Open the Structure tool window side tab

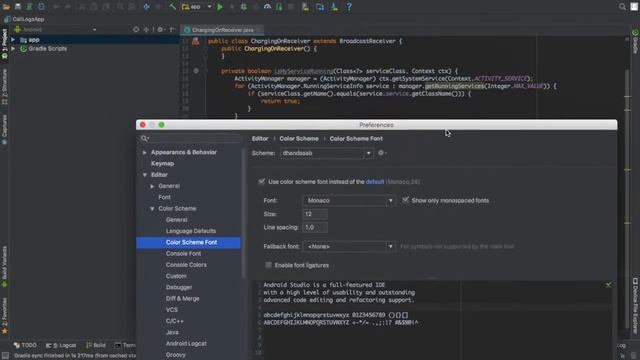4,87
